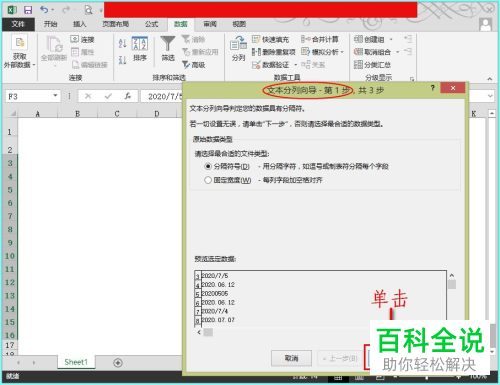Switch to the 视图 (View) ribbon tab
The image size is (500, 385).
tap(239, 24)
